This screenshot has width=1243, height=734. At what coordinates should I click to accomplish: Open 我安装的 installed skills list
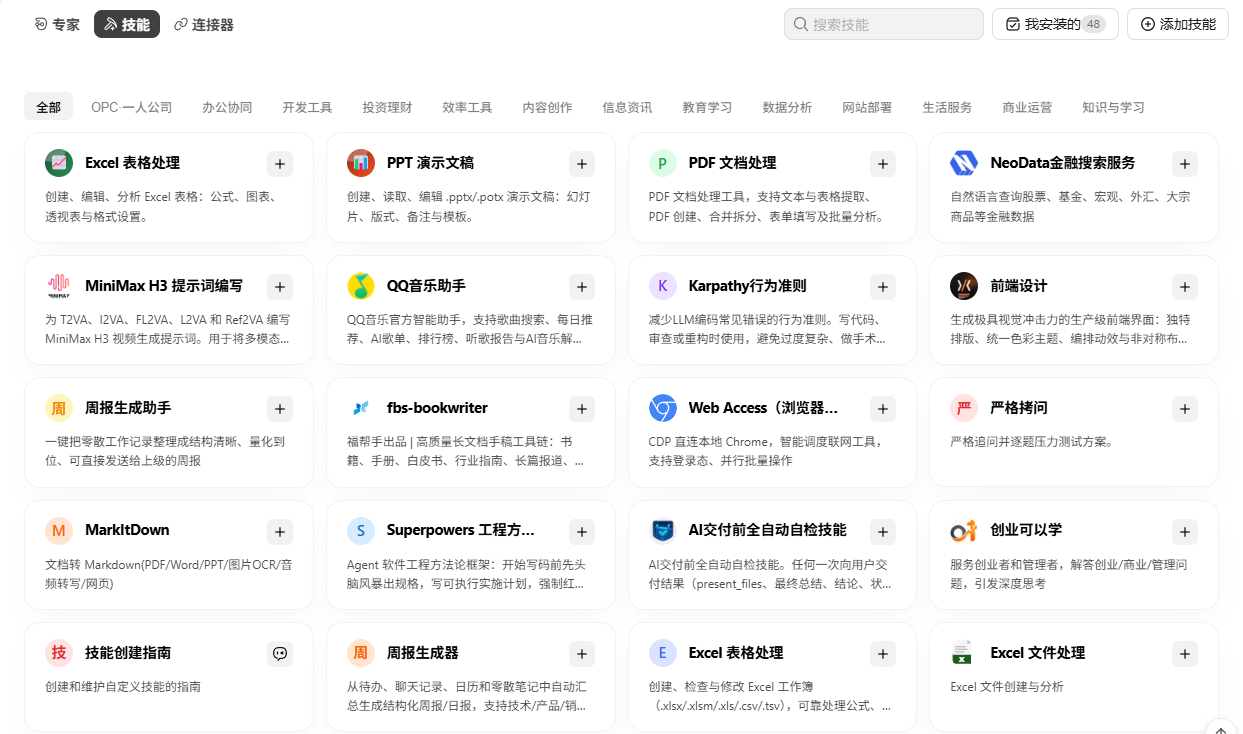point(1055,24)
